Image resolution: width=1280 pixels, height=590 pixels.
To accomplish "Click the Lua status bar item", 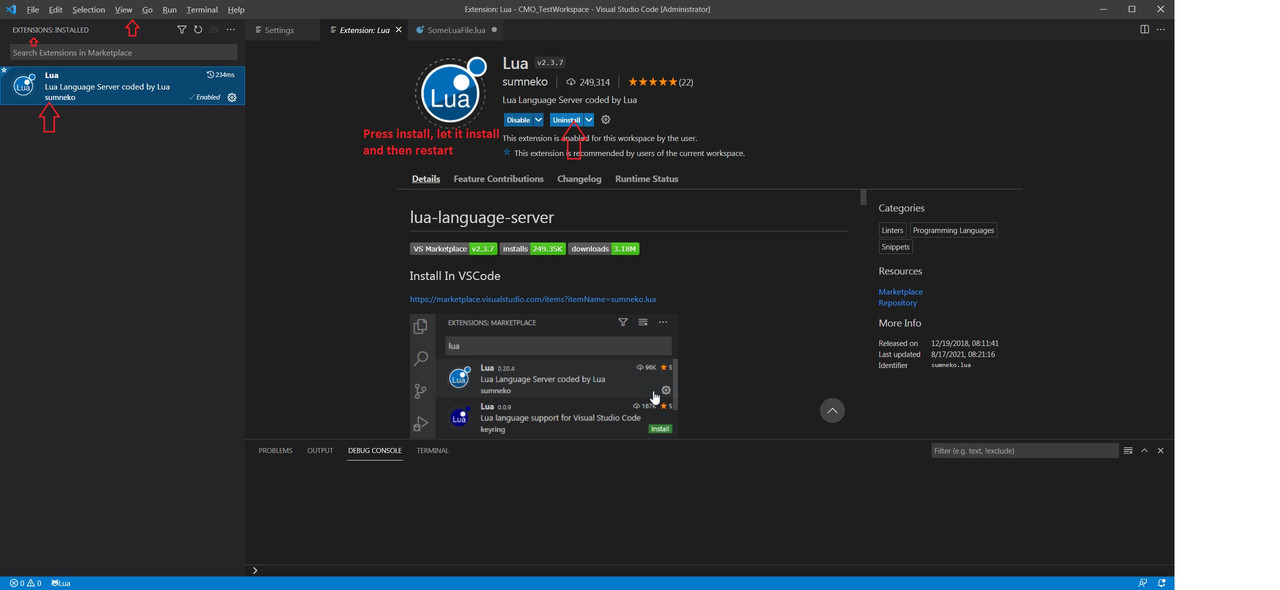I will pos(61,583).
